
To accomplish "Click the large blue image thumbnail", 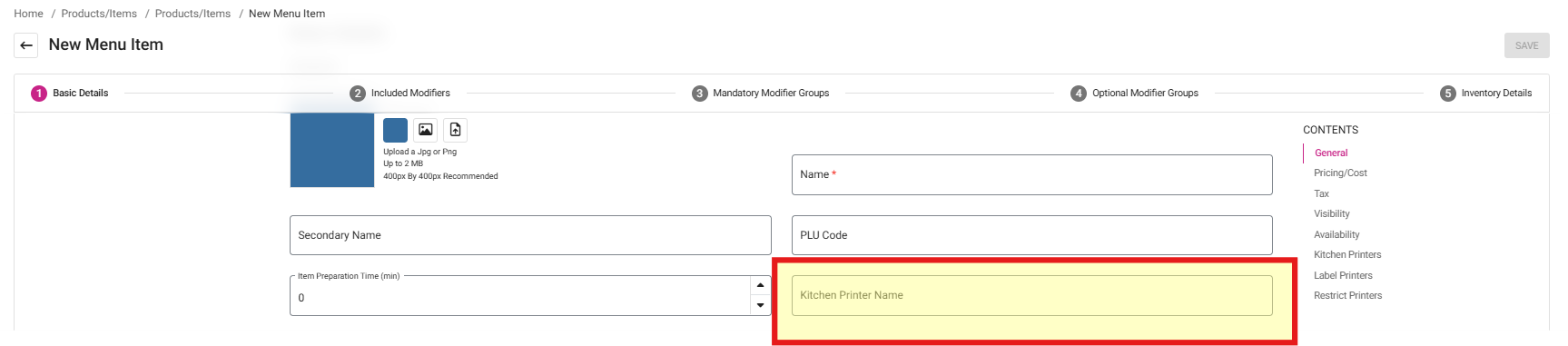I will [x=332, y=150].
